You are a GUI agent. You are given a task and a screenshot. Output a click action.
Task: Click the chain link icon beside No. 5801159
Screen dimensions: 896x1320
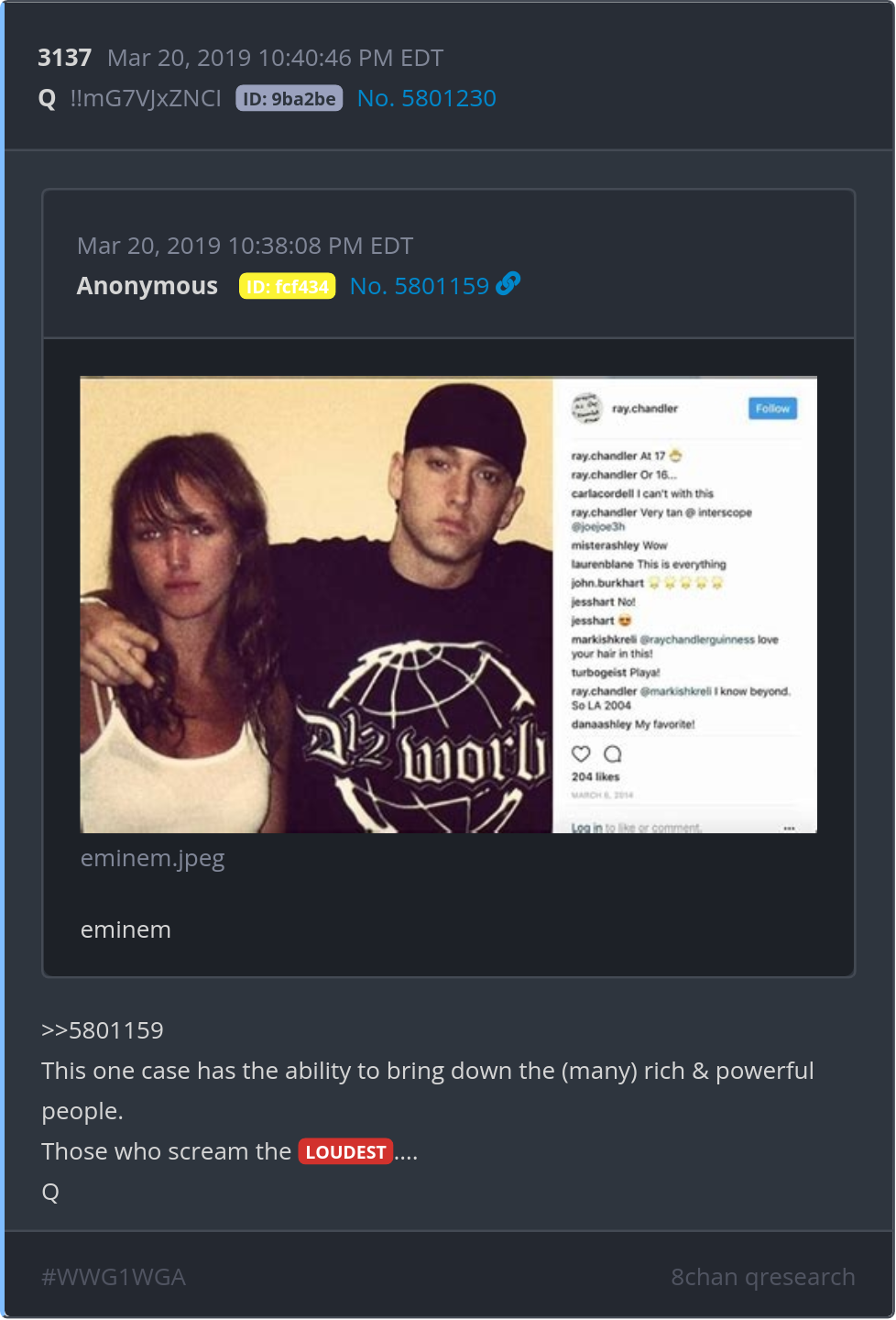tap(508, 284)
